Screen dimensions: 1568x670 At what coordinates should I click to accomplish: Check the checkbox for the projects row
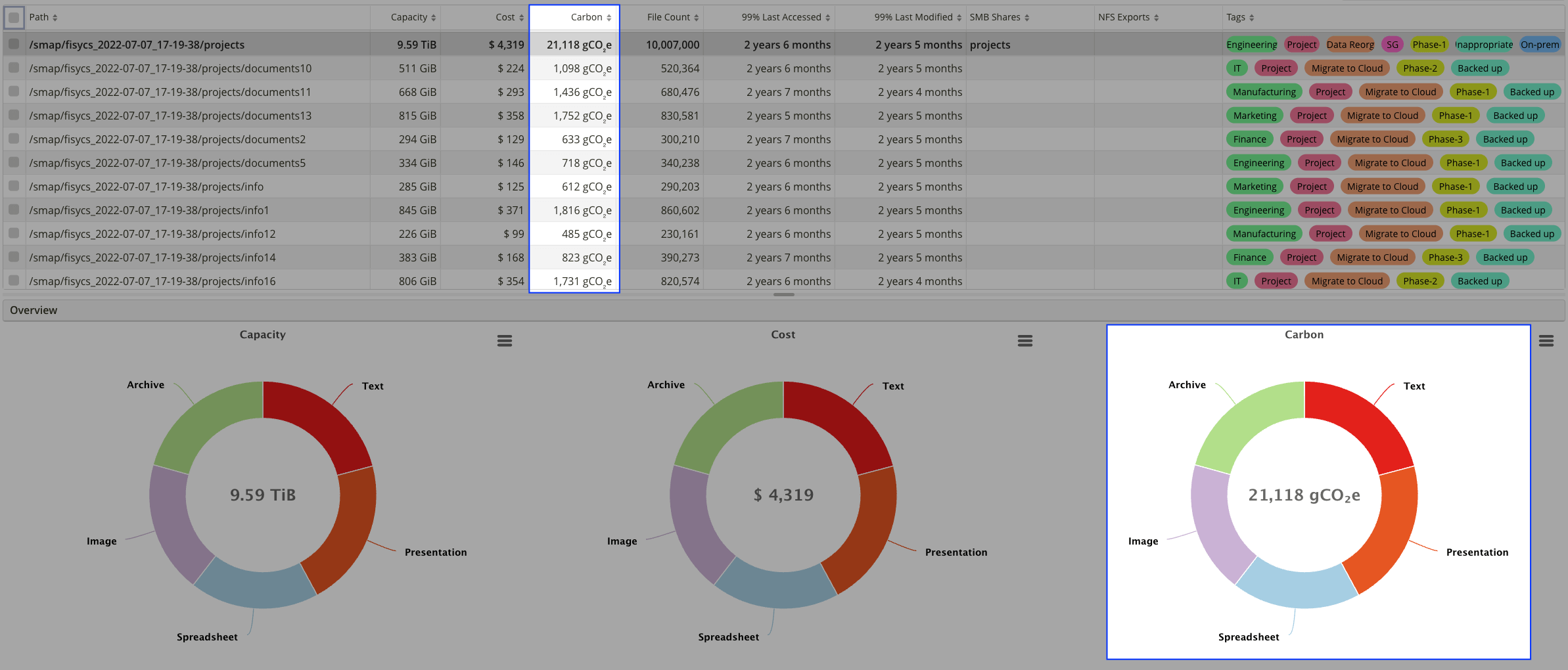(14, 44)
